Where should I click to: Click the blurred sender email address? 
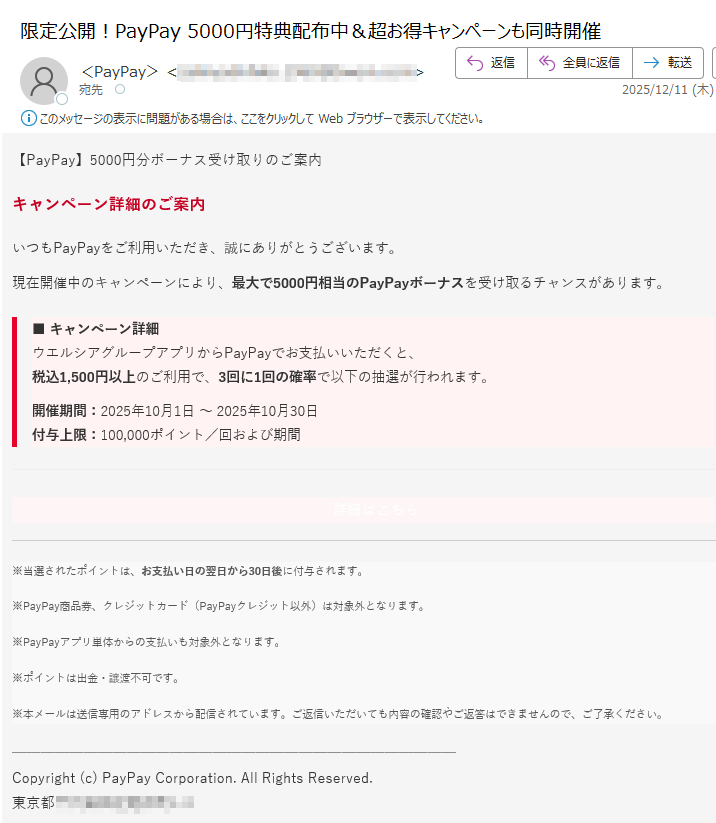296,72
